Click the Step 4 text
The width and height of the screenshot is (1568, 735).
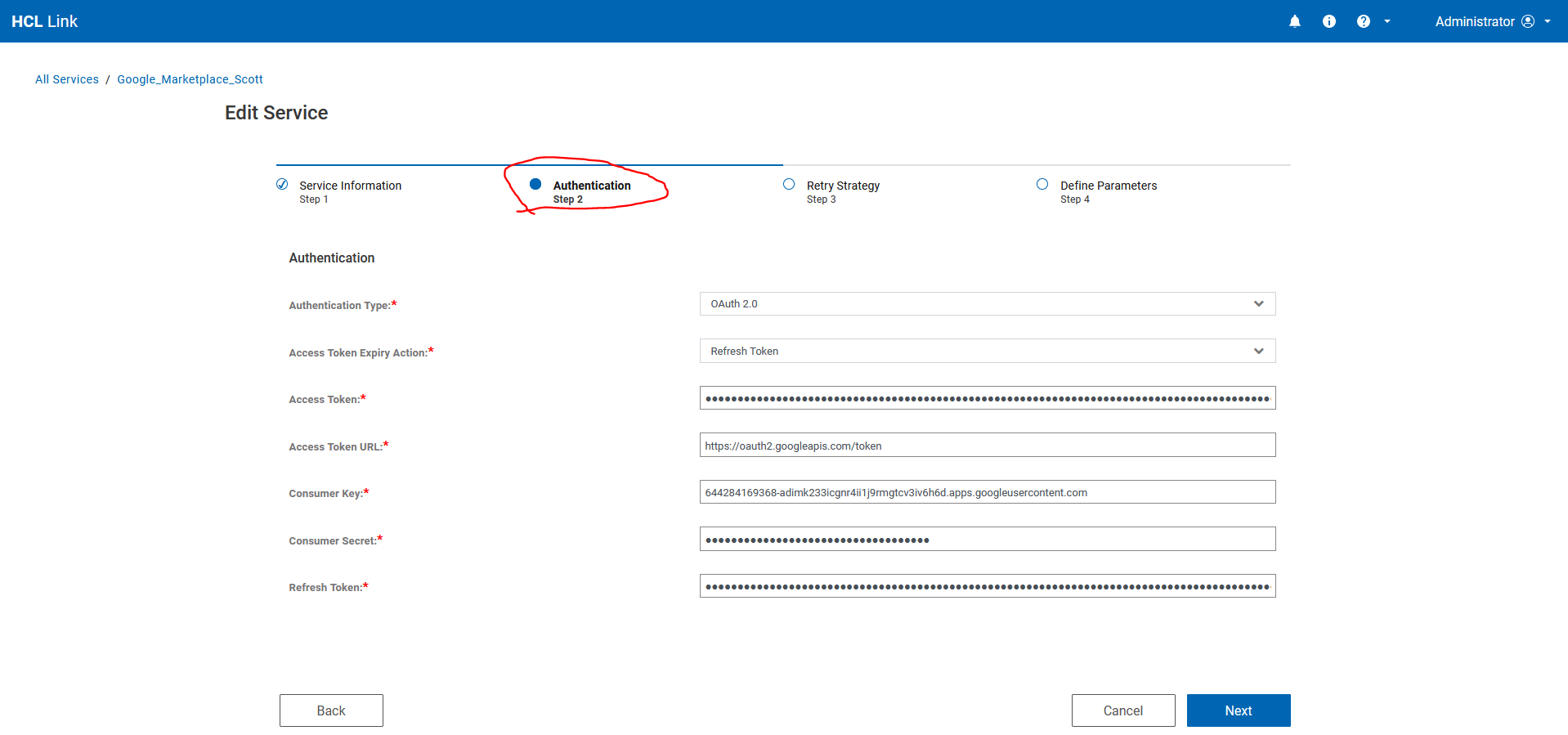pos(1075,199)
